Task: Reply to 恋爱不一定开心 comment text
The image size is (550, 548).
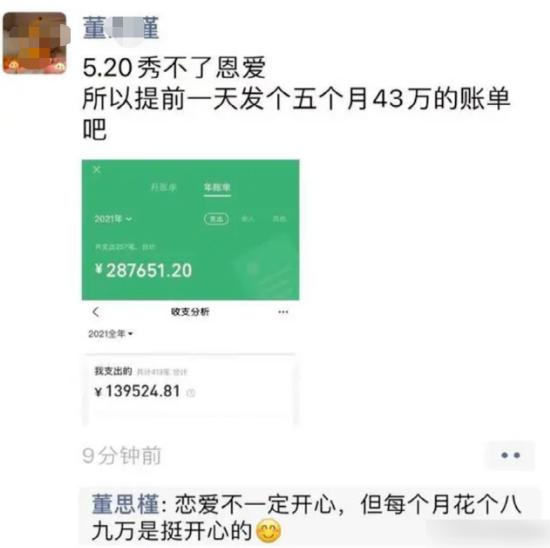Action: click(x=306, y=517)
